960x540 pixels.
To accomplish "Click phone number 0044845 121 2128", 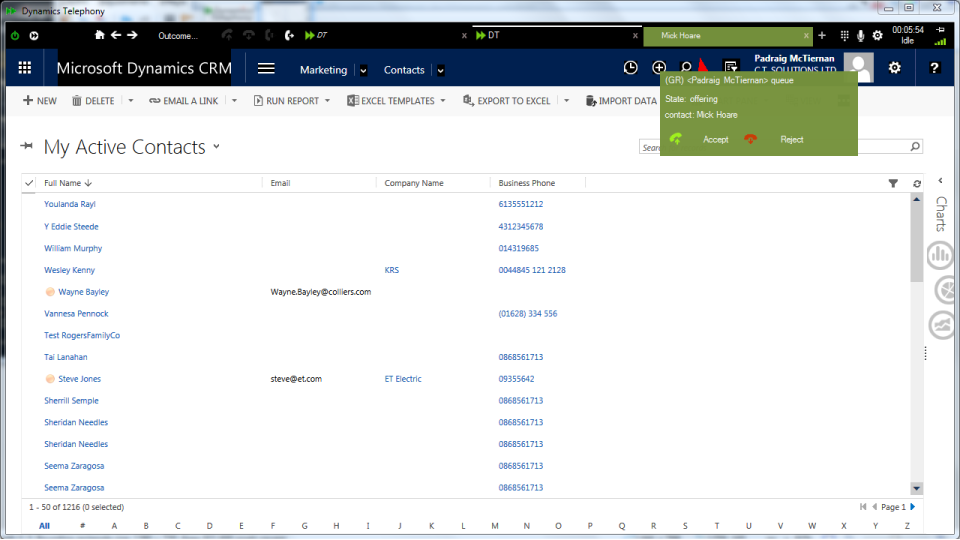I will pyautogui.click(x=532, y=270).
